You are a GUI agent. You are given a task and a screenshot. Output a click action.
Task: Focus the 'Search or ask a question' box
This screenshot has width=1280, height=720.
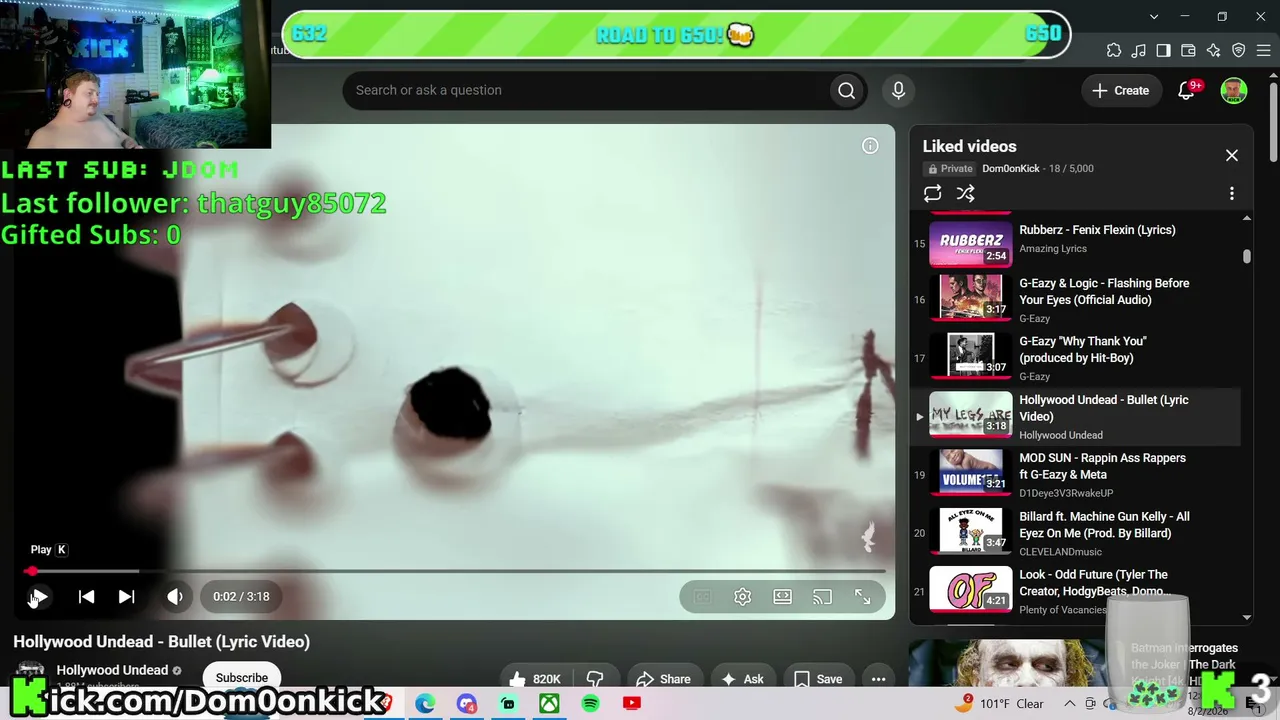point(590,90)
